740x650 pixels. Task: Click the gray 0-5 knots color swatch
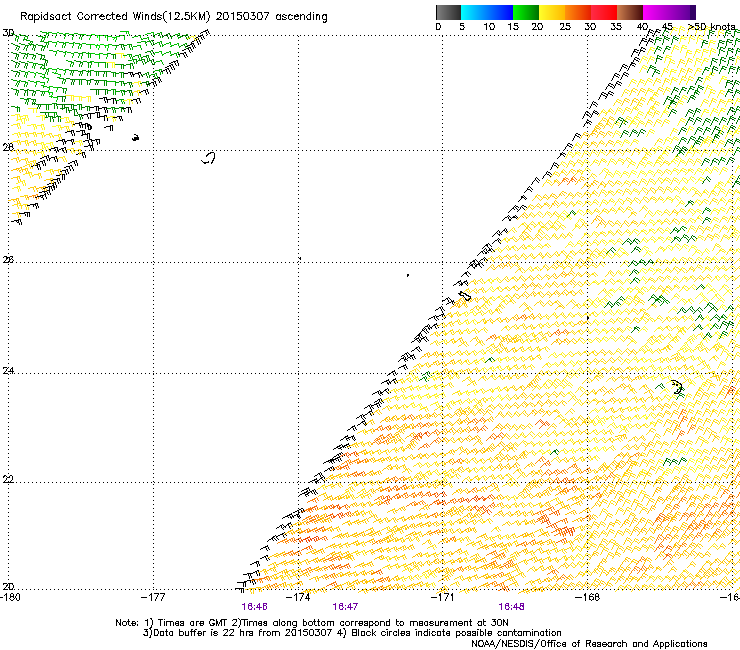pyautogui.click(x=448, y=12)
